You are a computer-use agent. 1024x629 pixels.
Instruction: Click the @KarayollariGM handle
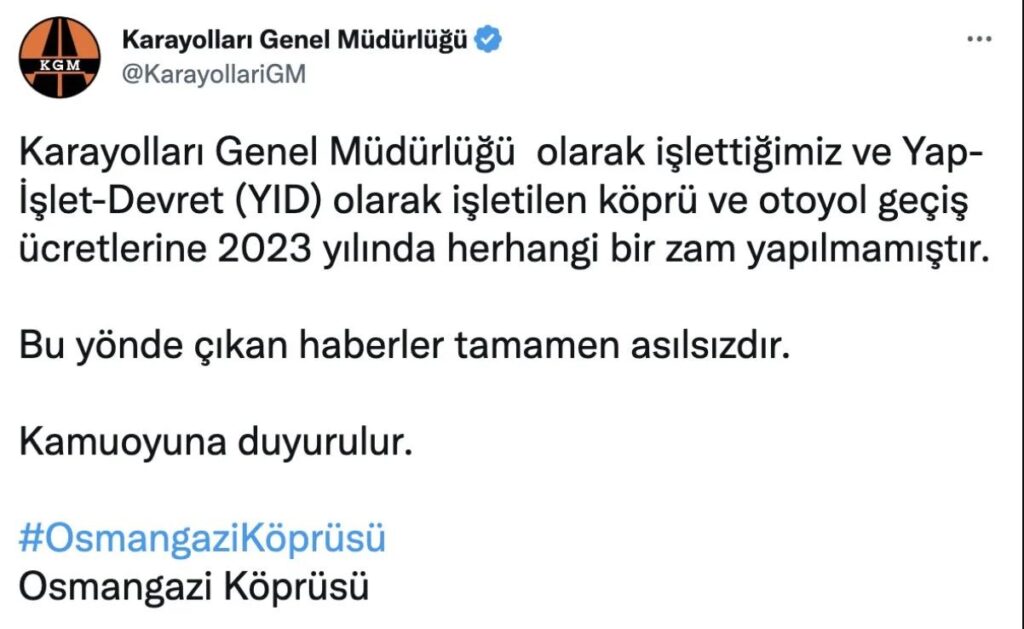coord(212,76)
